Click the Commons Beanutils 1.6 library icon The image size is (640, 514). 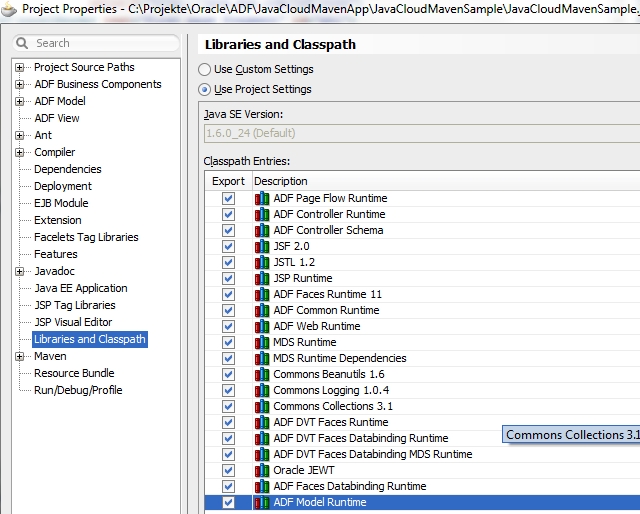point(262,374)
